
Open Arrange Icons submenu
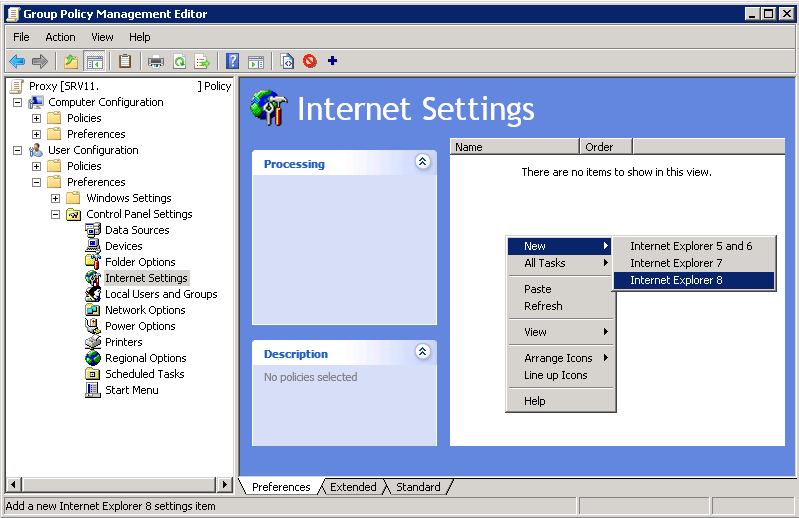pyautogui.click(x=560, y=358)
